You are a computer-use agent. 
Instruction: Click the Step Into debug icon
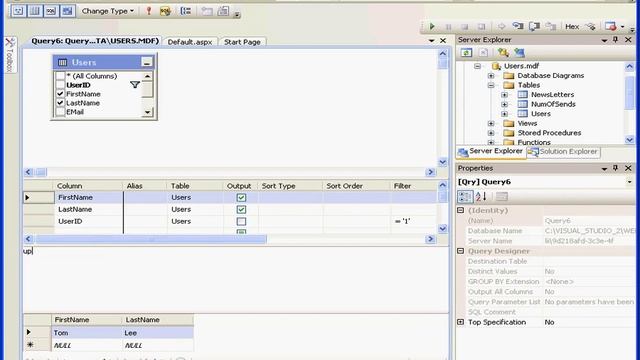[x=518, y=27]
